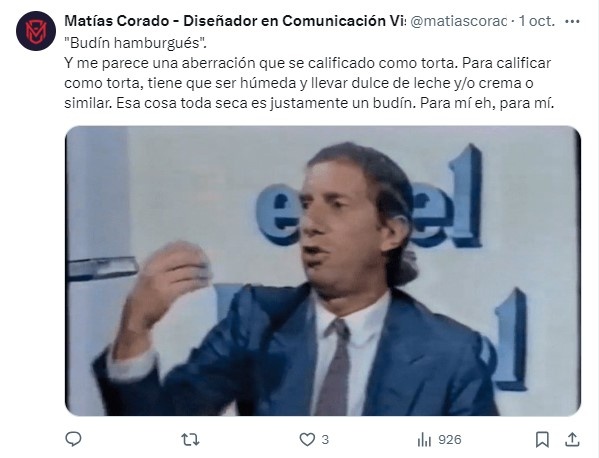The width and height of the screenshot is (599, 458).
Task: Click the 926 views count
Action: 450,440
